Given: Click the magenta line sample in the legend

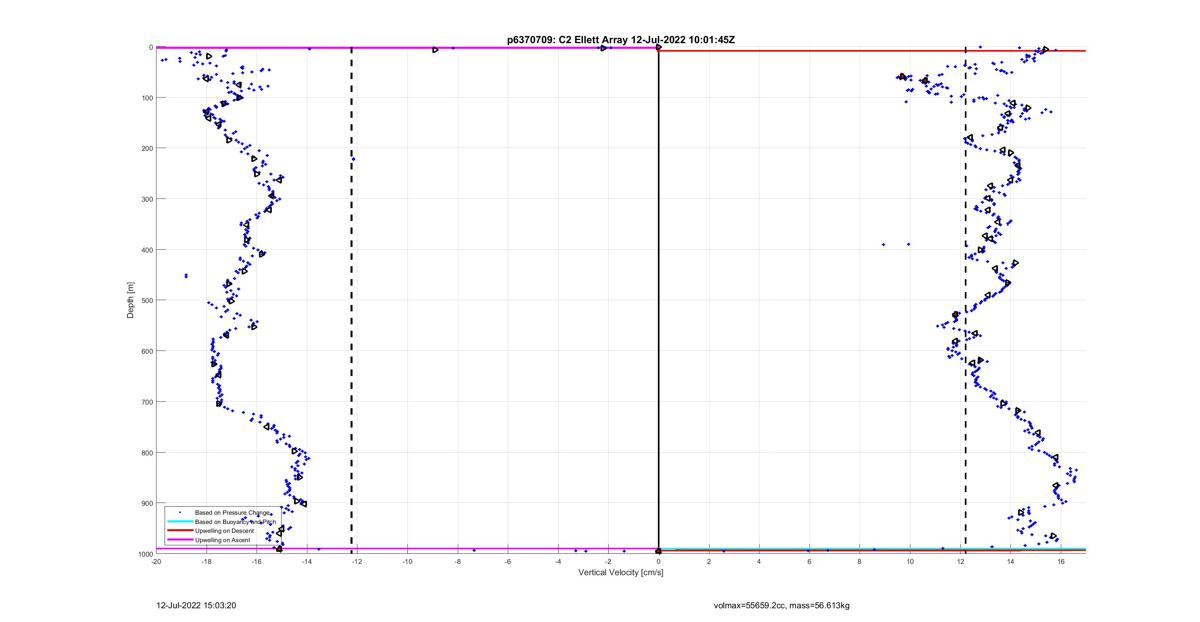Looking at the screenshot, I should click(x=179, y=540).
